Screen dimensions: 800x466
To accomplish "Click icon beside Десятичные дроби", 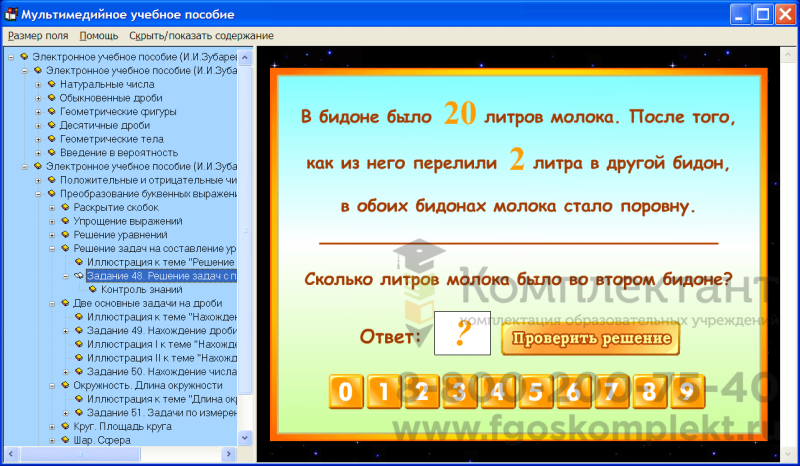I will point(52,125).
